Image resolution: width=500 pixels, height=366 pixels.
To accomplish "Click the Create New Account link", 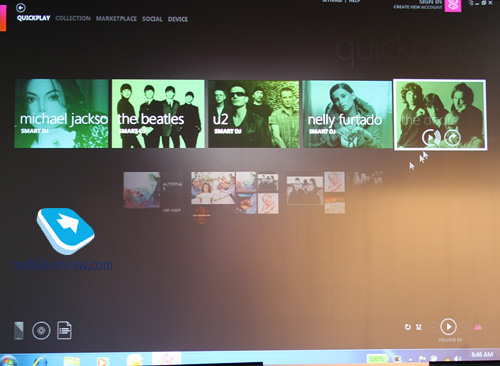I will [x=418, y=7].
